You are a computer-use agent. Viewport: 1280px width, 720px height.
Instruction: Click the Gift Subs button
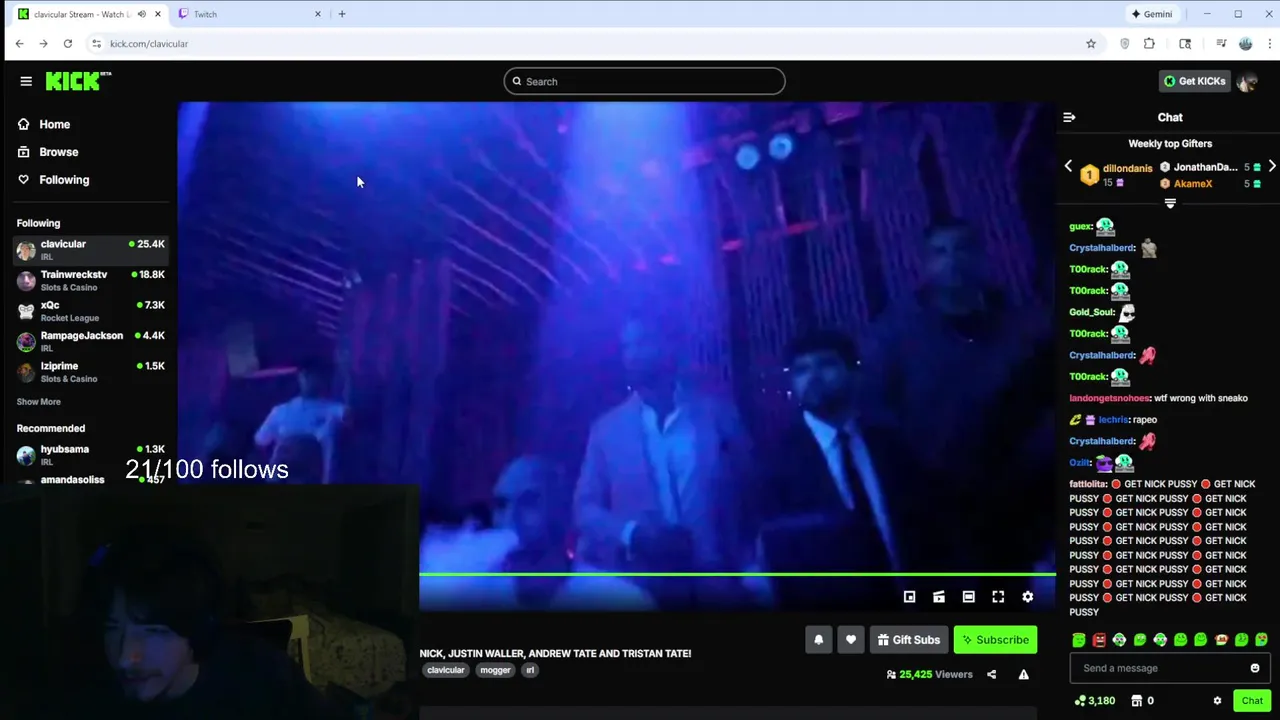(x=908, y=640)
